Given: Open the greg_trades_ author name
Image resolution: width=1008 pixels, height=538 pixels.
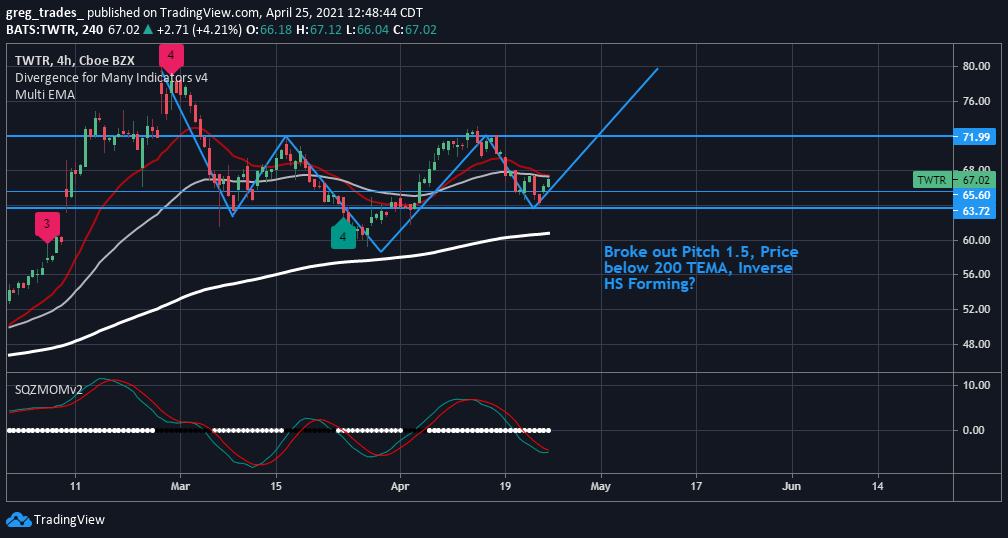Looking at the screenshot, I should (x=44, y=13).
